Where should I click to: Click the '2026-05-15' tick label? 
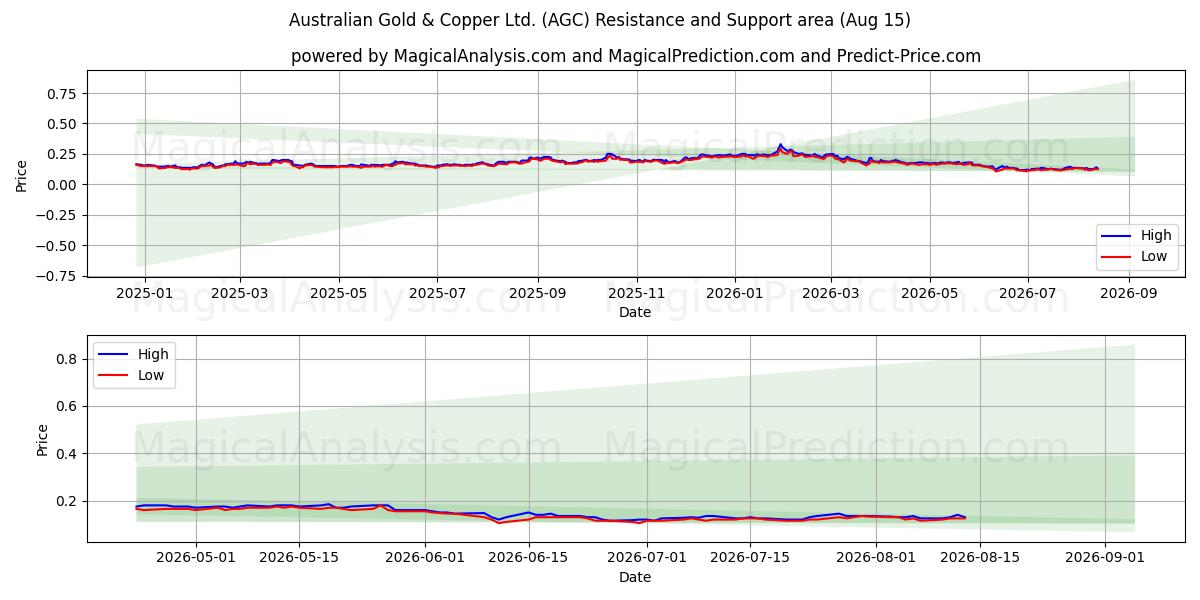coord(299,558)
